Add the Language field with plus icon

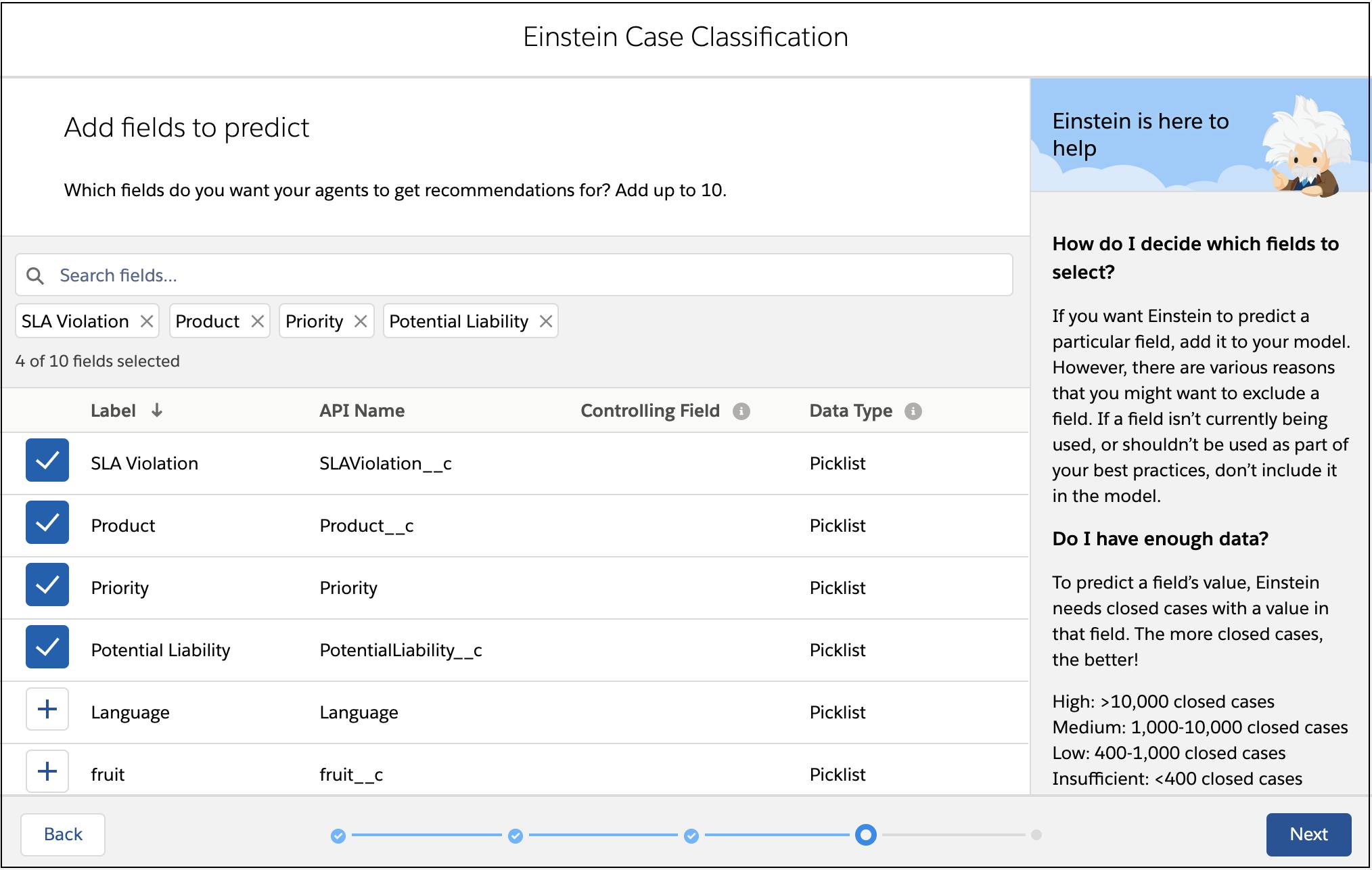click(x=47, y=710)
